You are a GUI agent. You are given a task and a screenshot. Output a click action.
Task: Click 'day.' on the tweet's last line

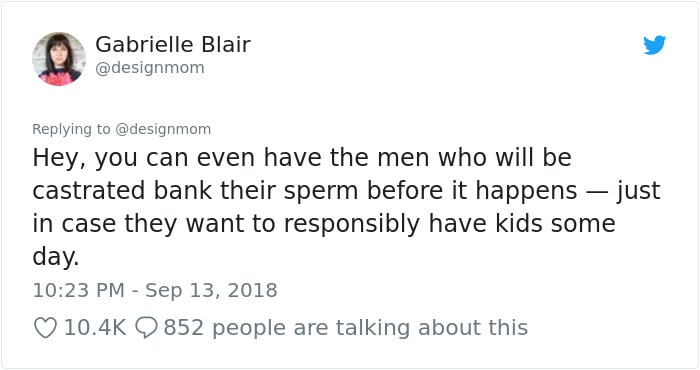tap(56, 258)
